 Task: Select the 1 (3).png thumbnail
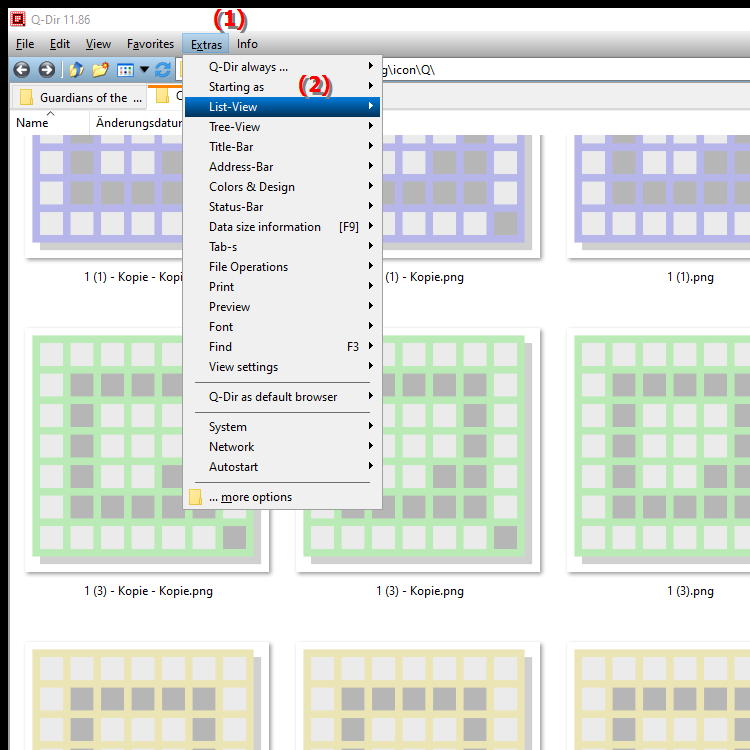click(x=658, y=450)
